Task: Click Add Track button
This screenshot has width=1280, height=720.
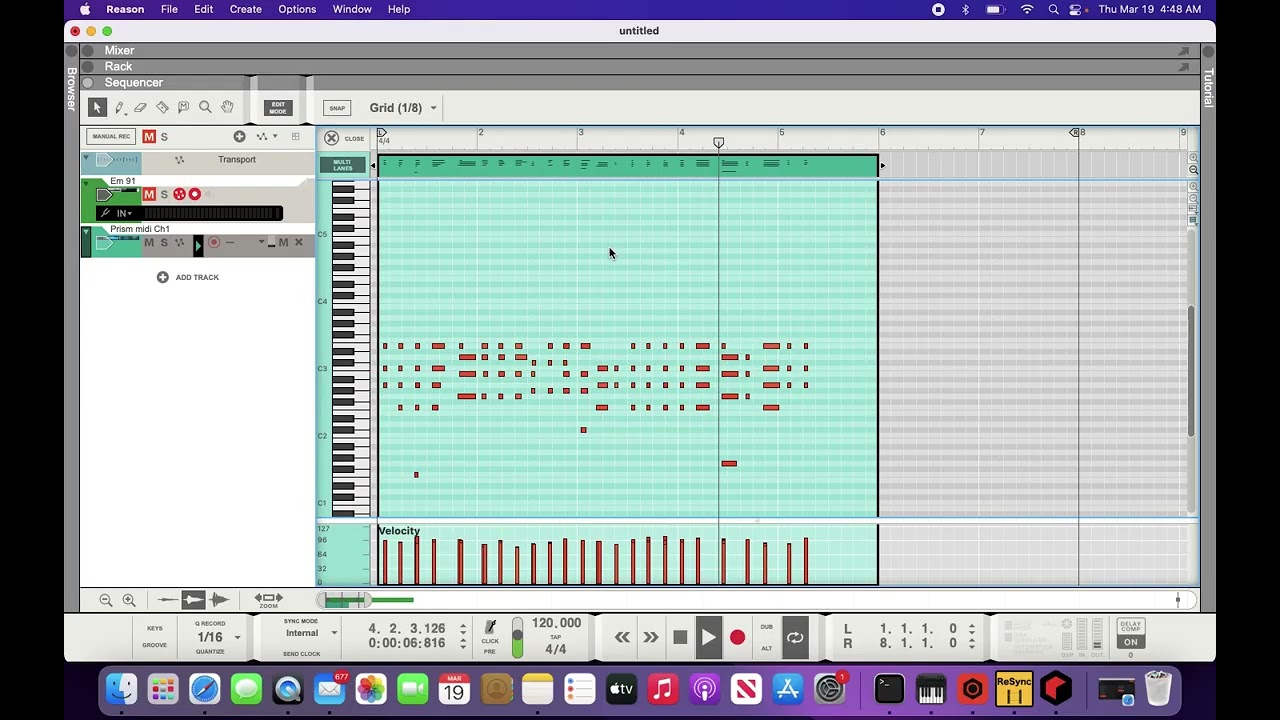Action: coord(188,277)
